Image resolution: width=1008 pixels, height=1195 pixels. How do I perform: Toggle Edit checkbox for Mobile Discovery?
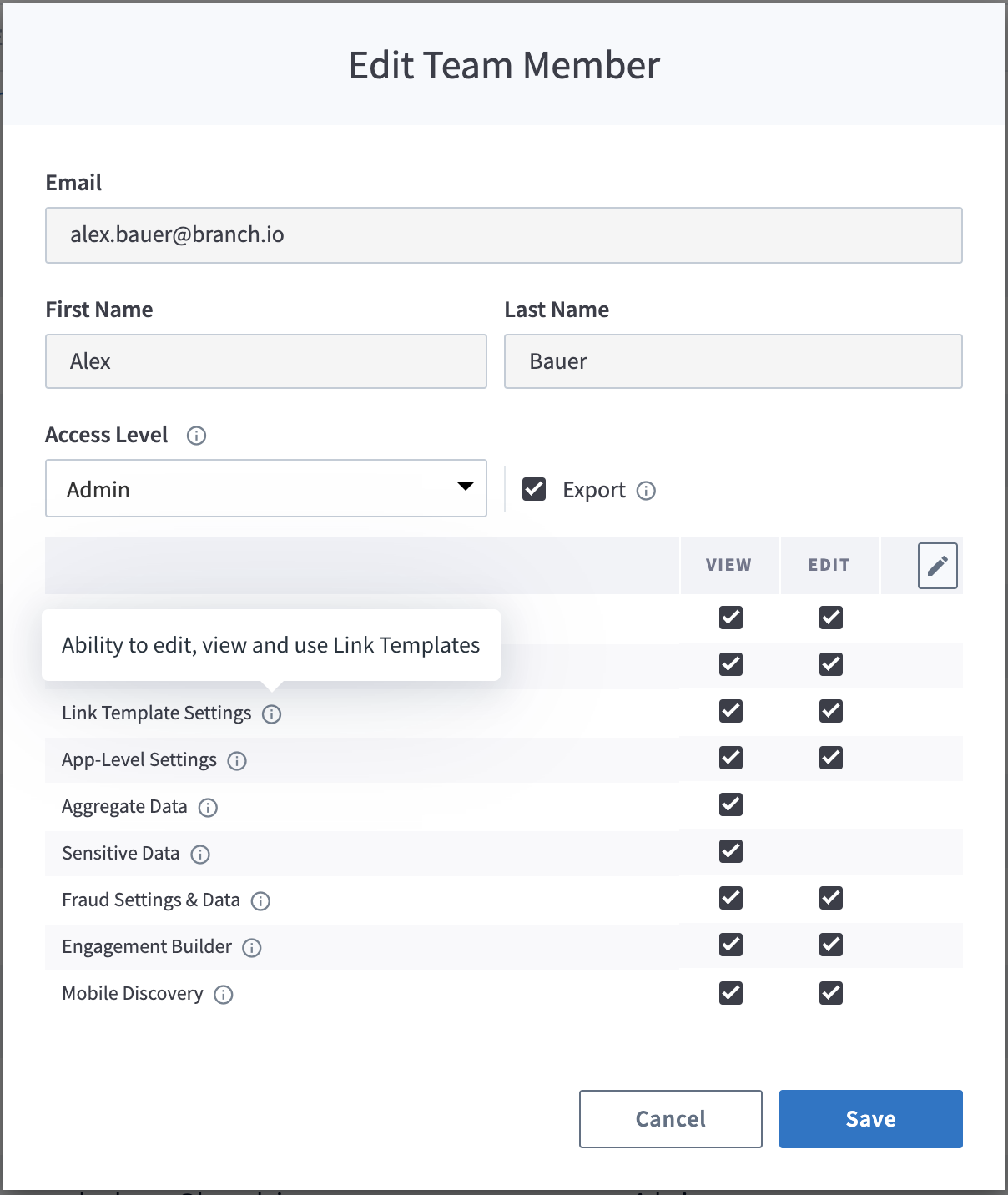(x=831, y=993)
